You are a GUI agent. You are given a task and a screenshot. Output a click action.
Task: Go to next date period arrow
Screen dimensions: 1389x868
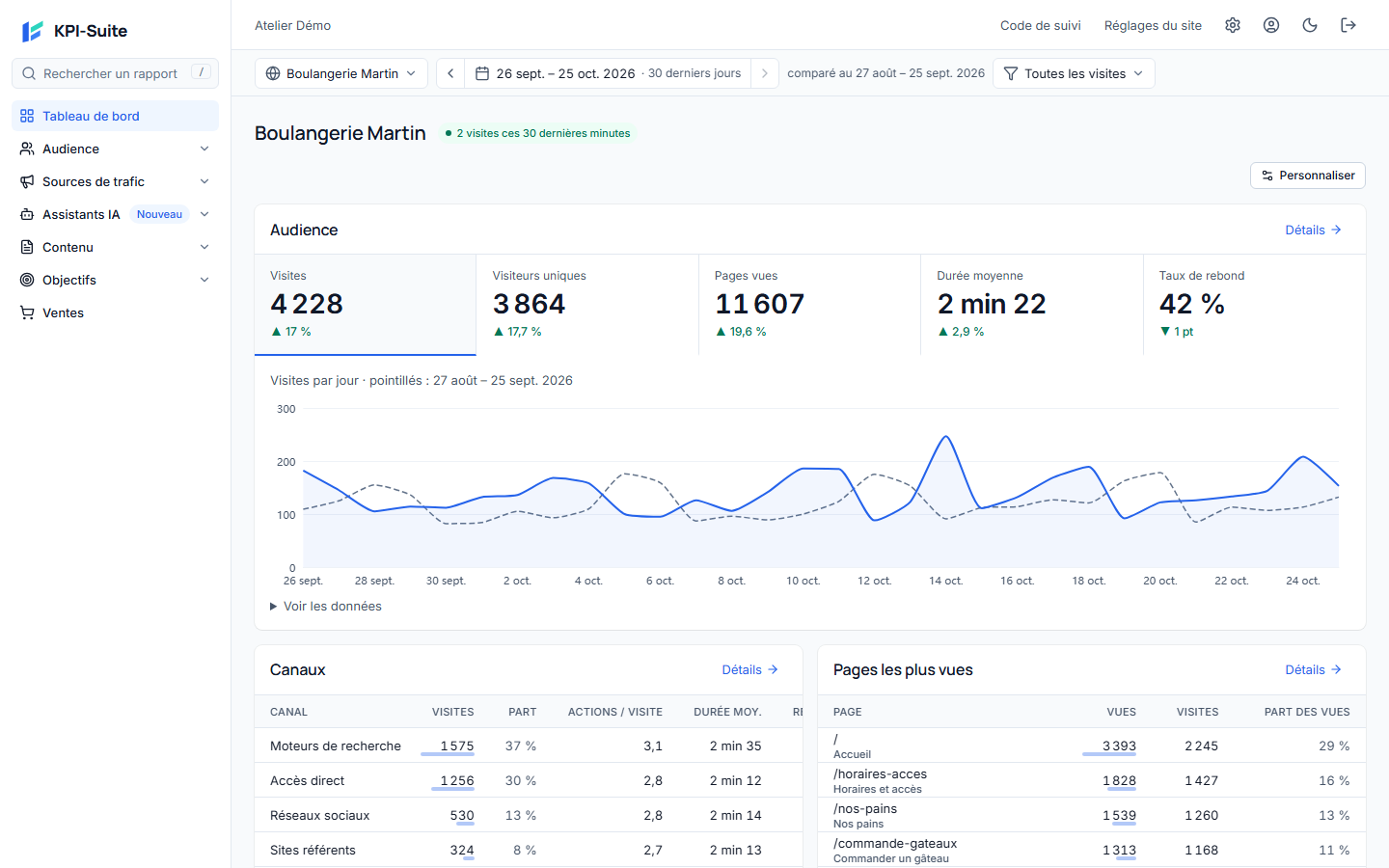point(765,73)
